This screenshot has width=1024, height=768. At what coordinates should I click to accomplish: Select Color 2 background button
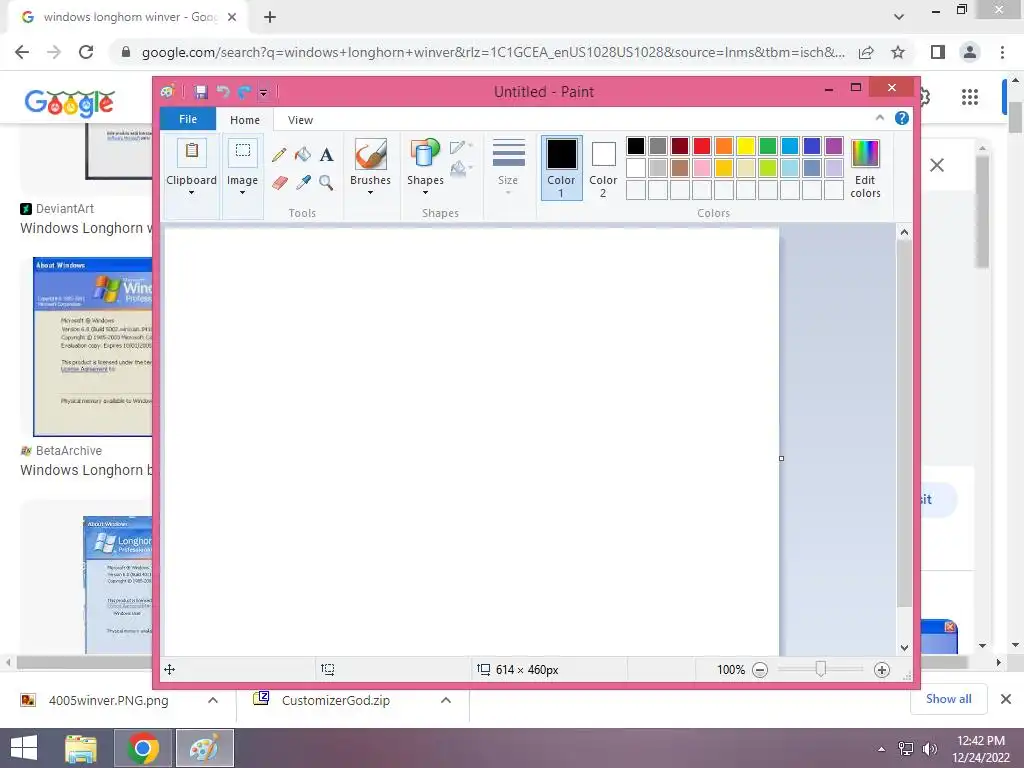(x=603, y=168)
